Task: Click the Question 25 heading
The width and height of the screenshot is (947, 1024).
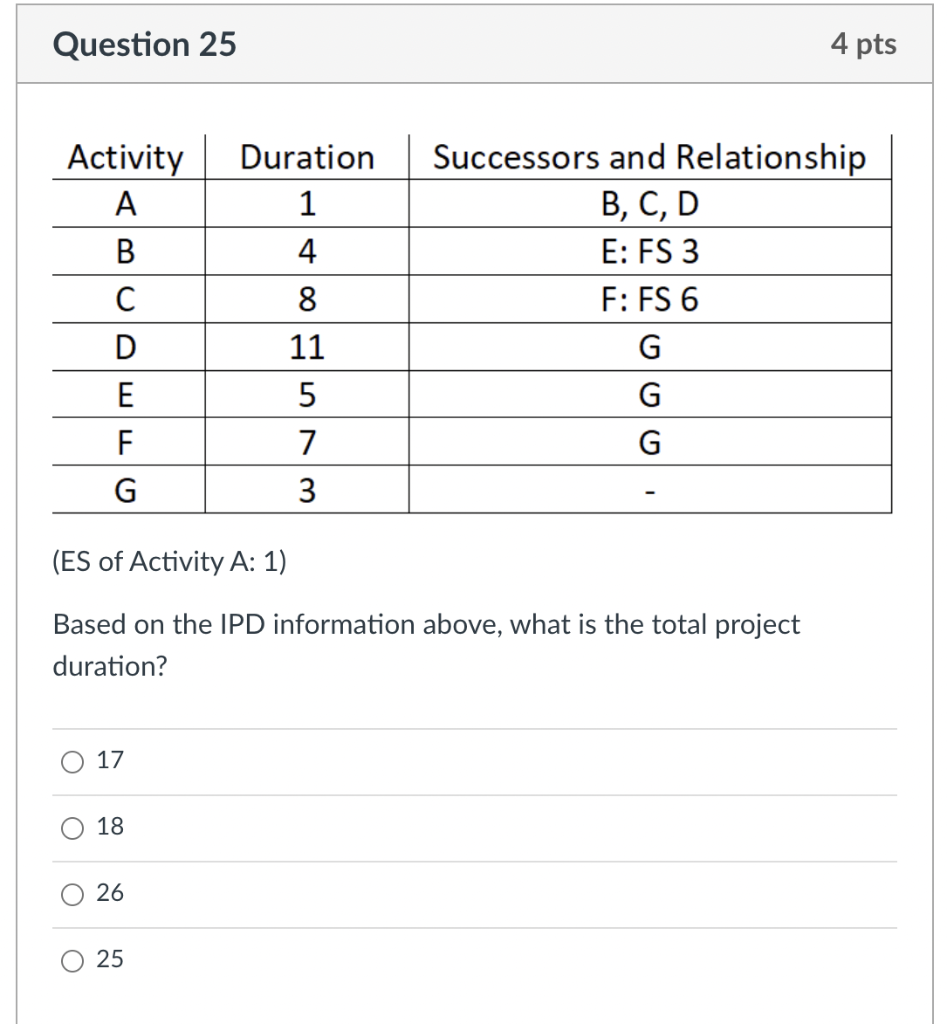Action: tap(145, 44)
